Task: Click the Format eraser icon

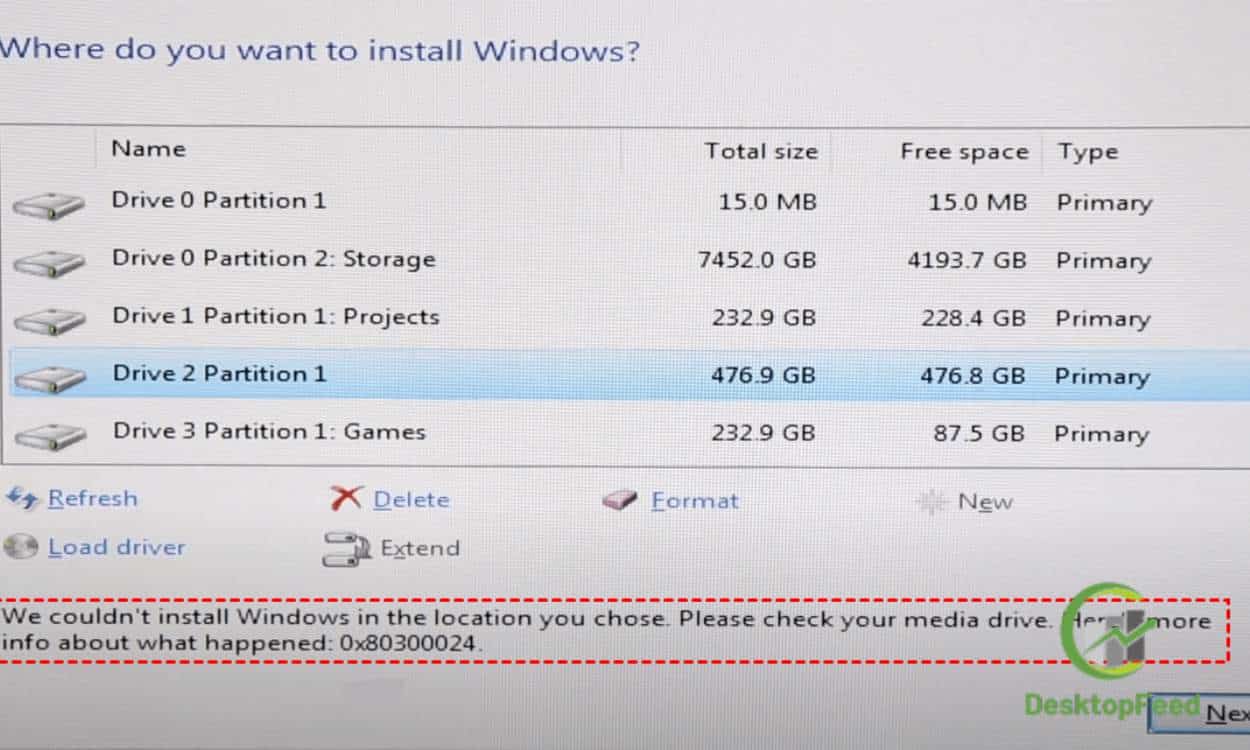Action: pyautogui.click(x=620, y=500)
